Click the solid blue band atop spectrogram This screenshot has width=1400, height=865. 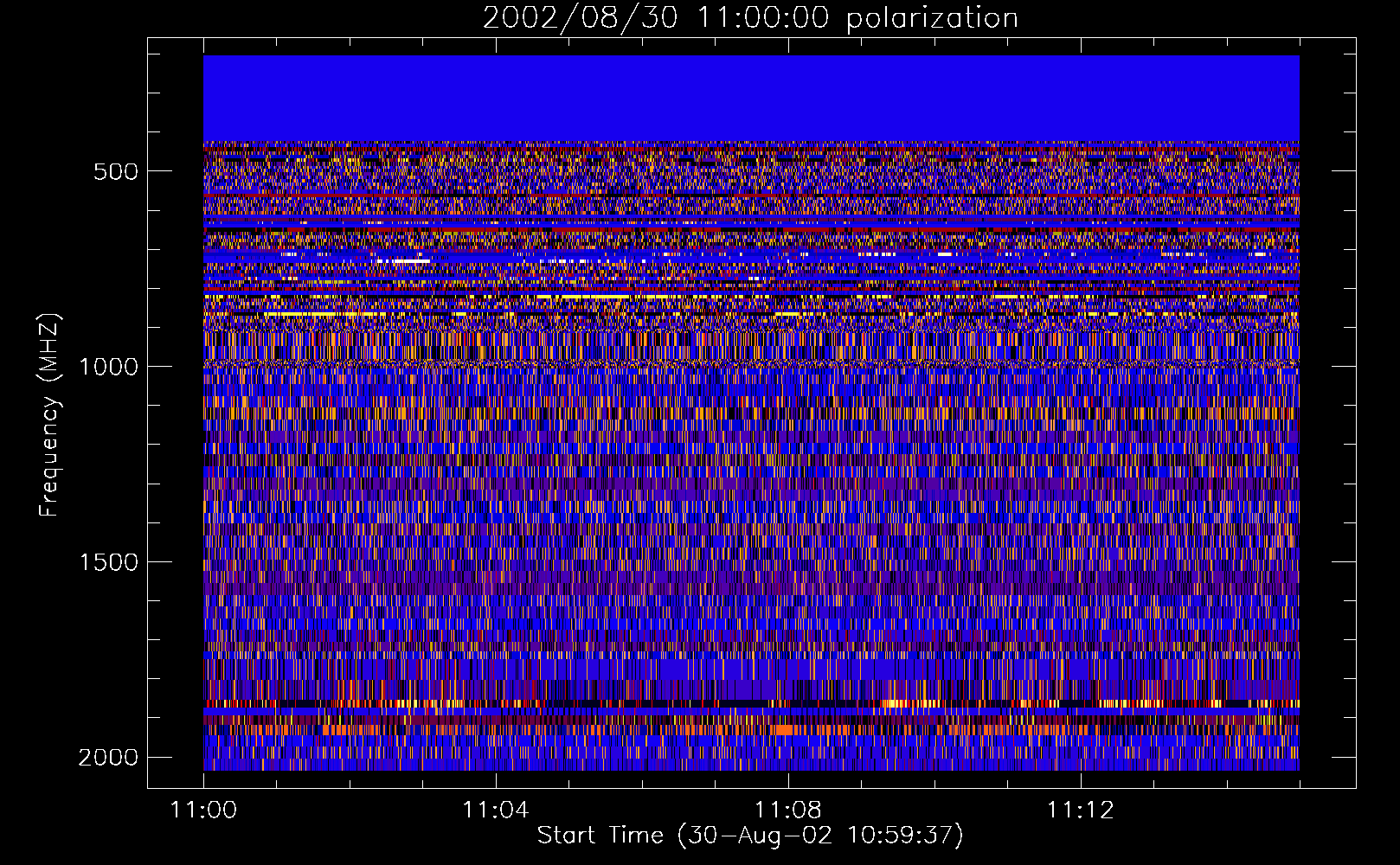pyautogui.click(x=751, y=99)
